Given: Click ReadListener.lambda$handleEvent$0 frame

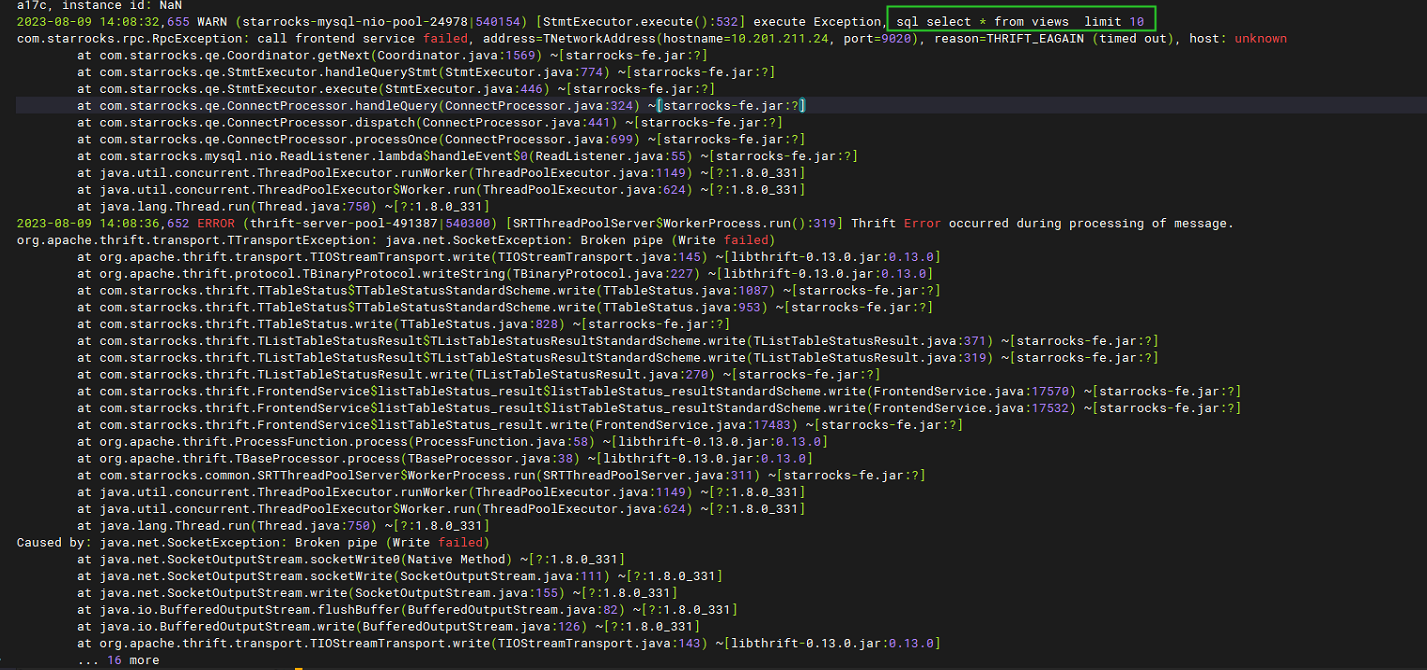Looking at the screenshot, I should pyautogui.click(x=468, y=156).
